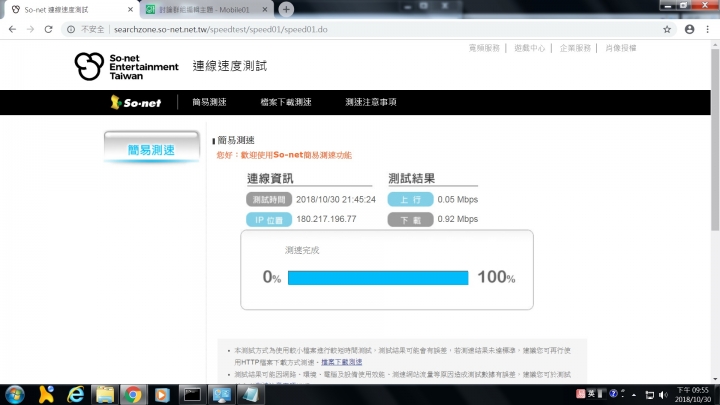This screenshot has height=405, width=720.
Task: Reload the page with the refresh icon
Action: pos(48,29)
